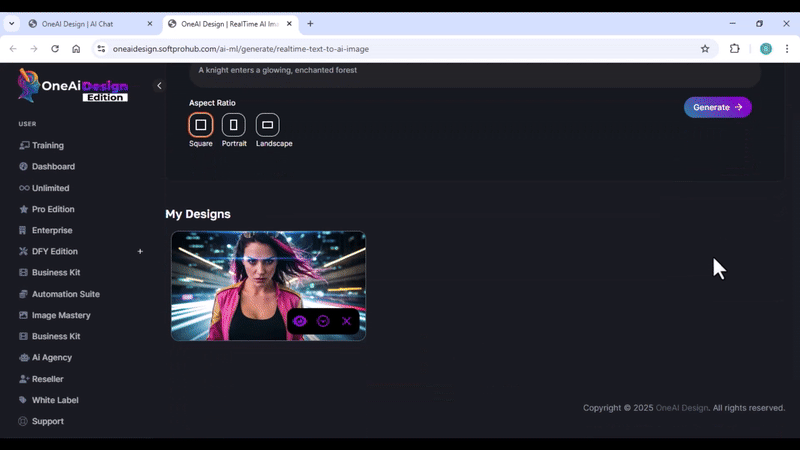Open the generated woman image thumbnail
The height and width of the screenshot is (450, 800).
coord(268,286)
